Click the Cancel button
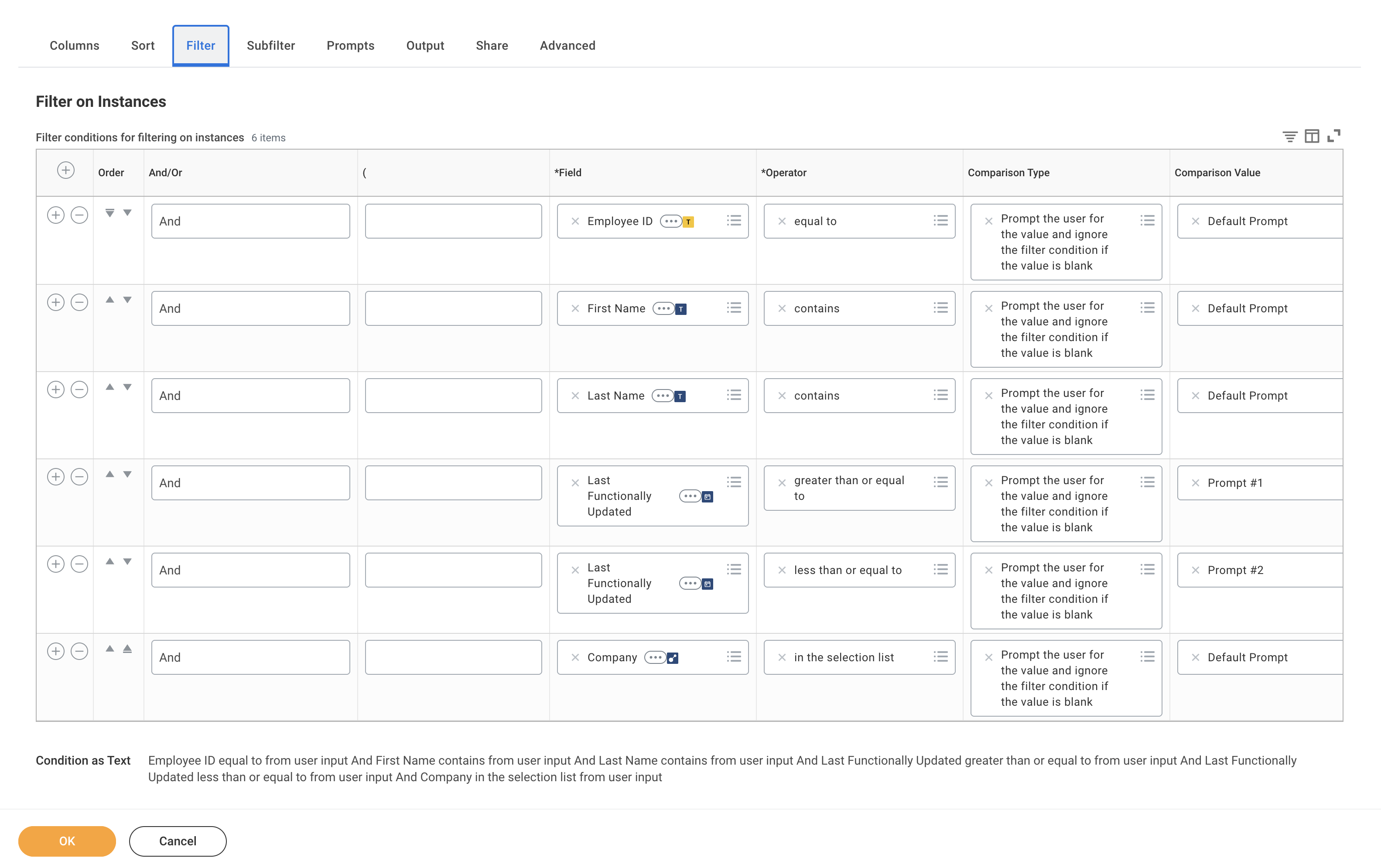This screenshot has width=1381, height=868. coord(178,841)
